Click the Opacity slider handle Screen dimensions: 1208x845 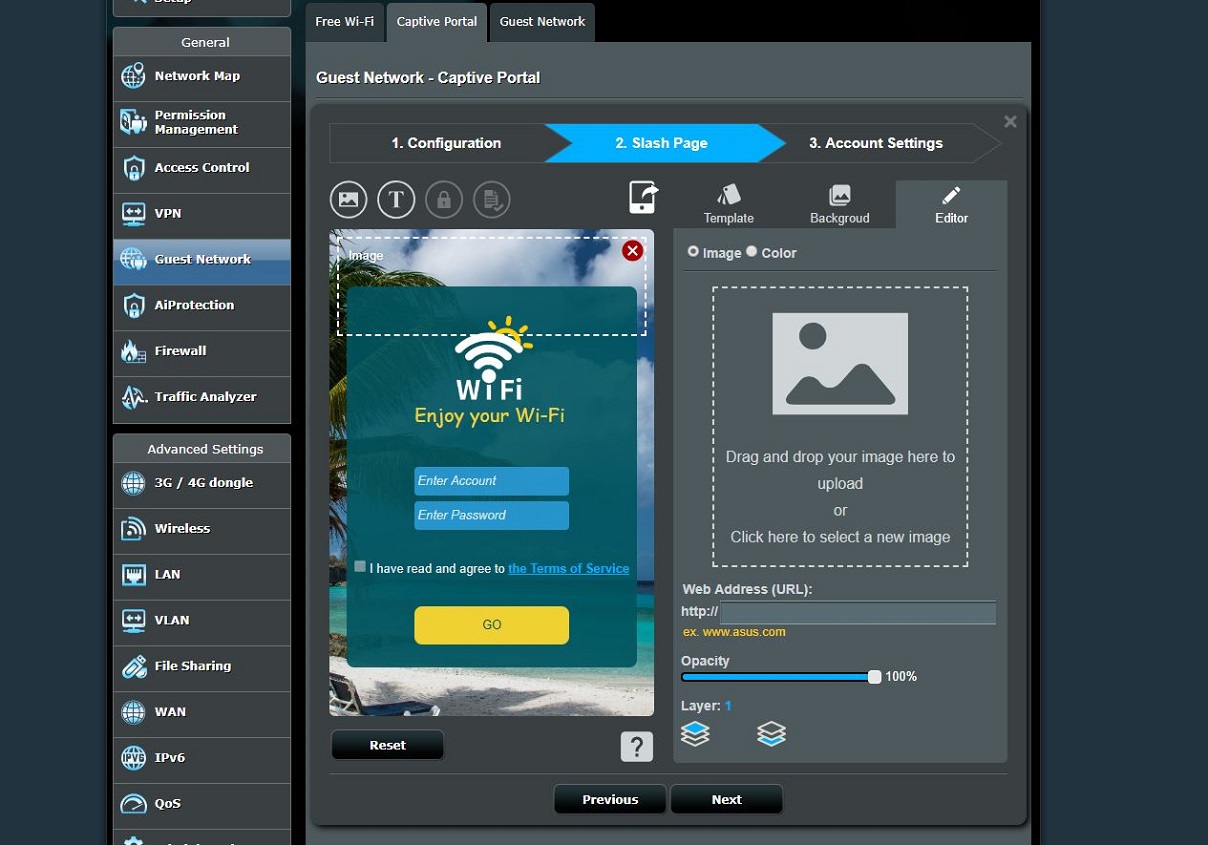(x=874, y=677)
